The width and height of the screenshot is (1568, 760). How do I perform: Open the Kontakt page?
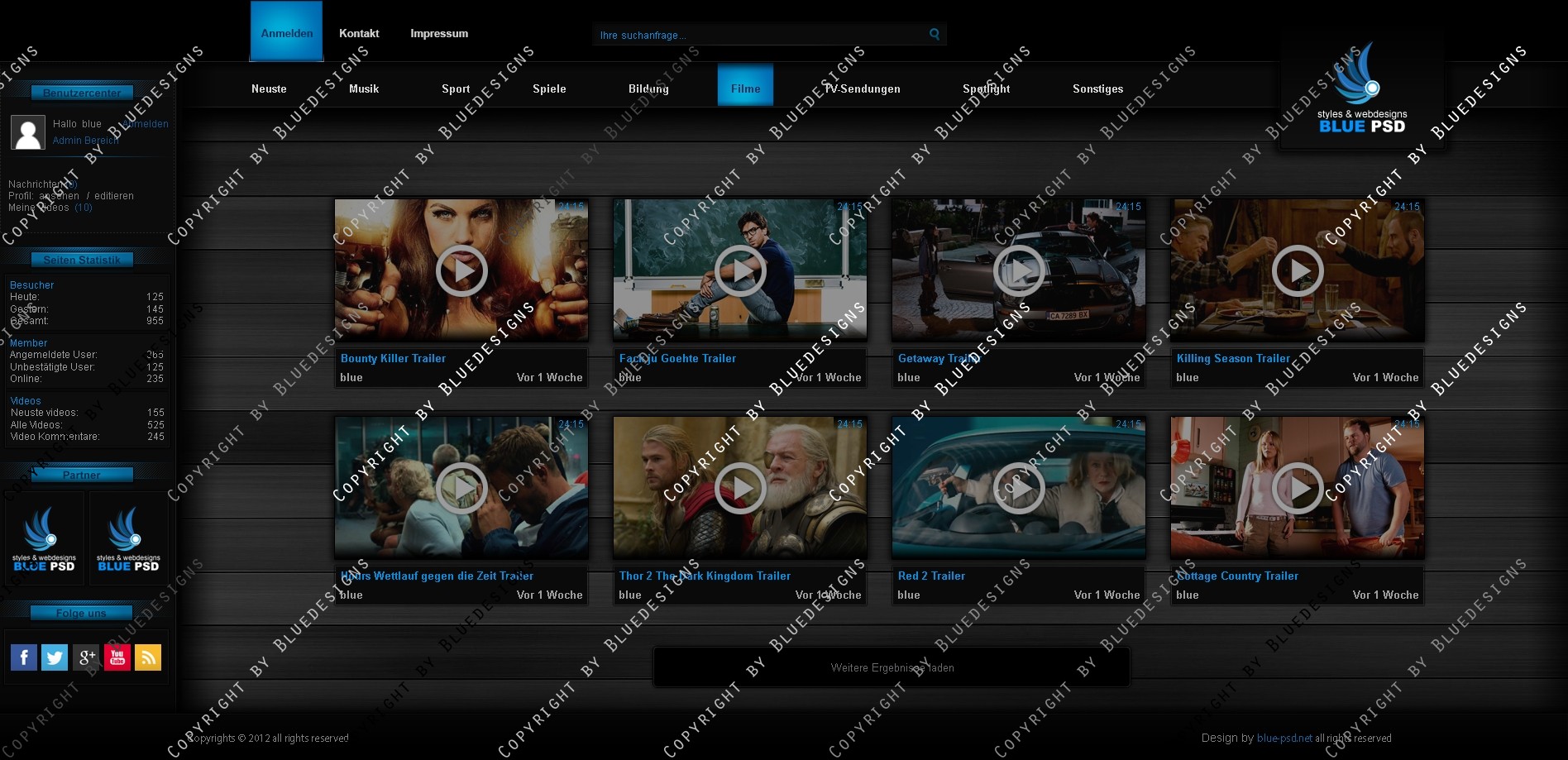coord(359,34)
